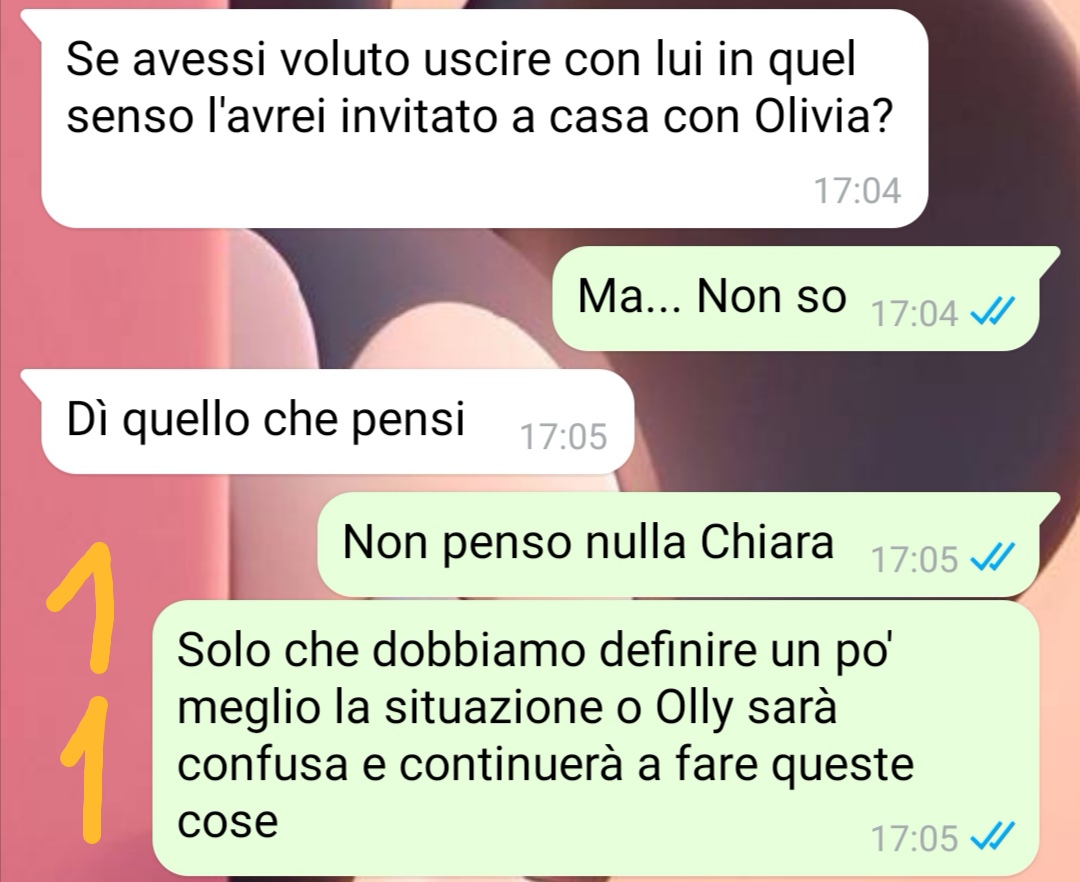This screenshot has width=1080, height=882.
Task: Click the 17:05 timestamp in the last message
Action: 914,838
